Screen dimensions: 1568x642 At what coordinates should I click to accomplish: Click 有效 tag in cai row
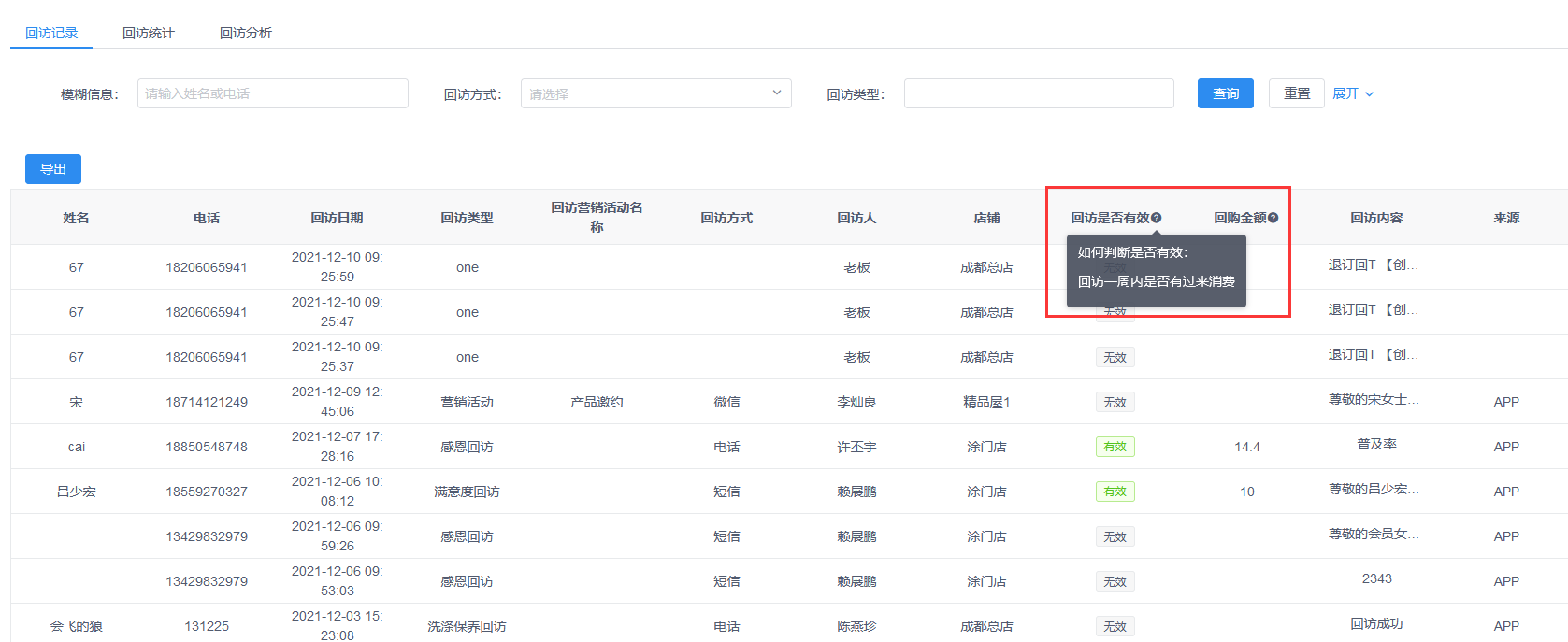coord(1115,447)
